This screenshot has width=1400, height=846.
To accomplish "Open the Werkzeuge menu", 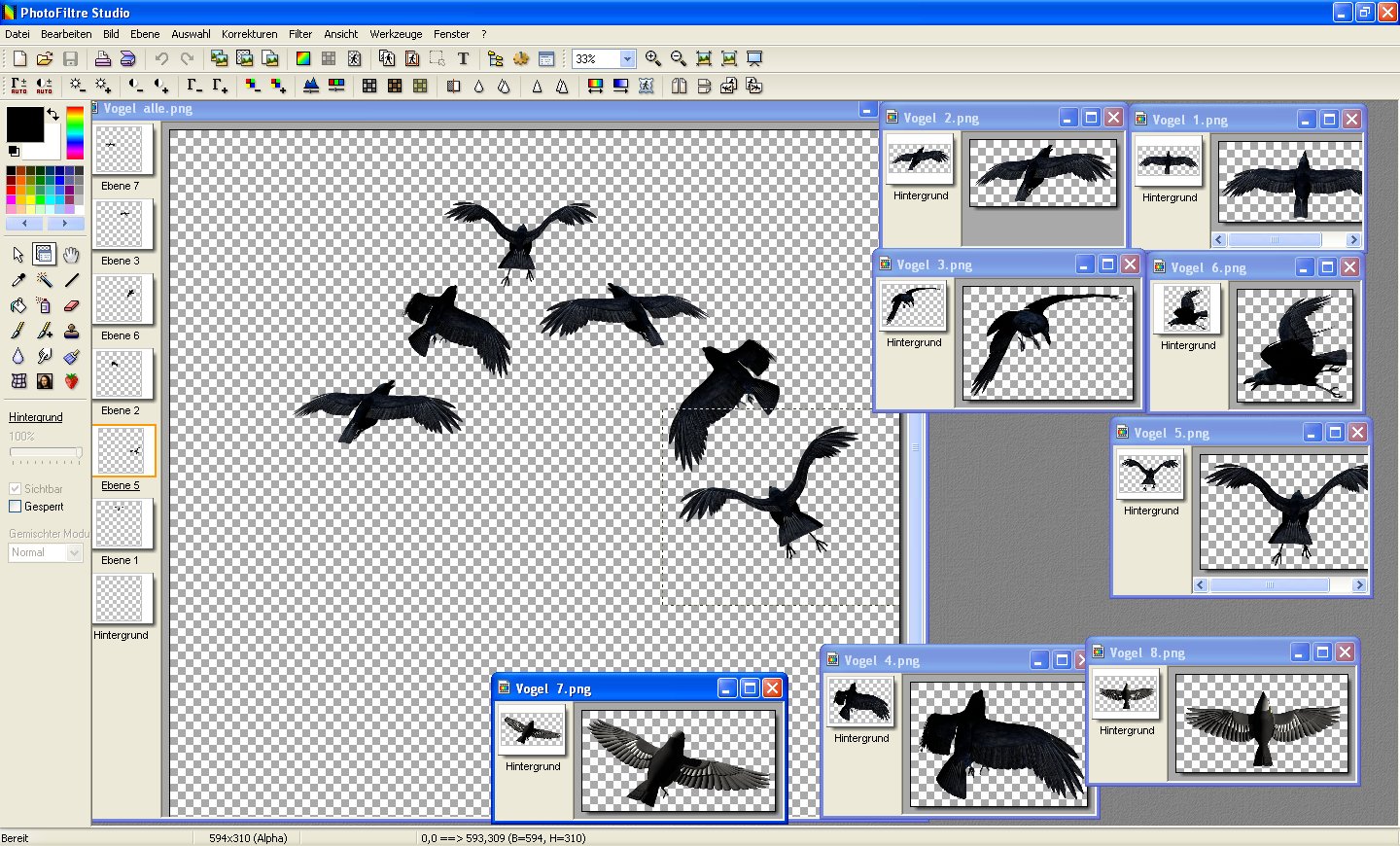I will click(396, 34).
